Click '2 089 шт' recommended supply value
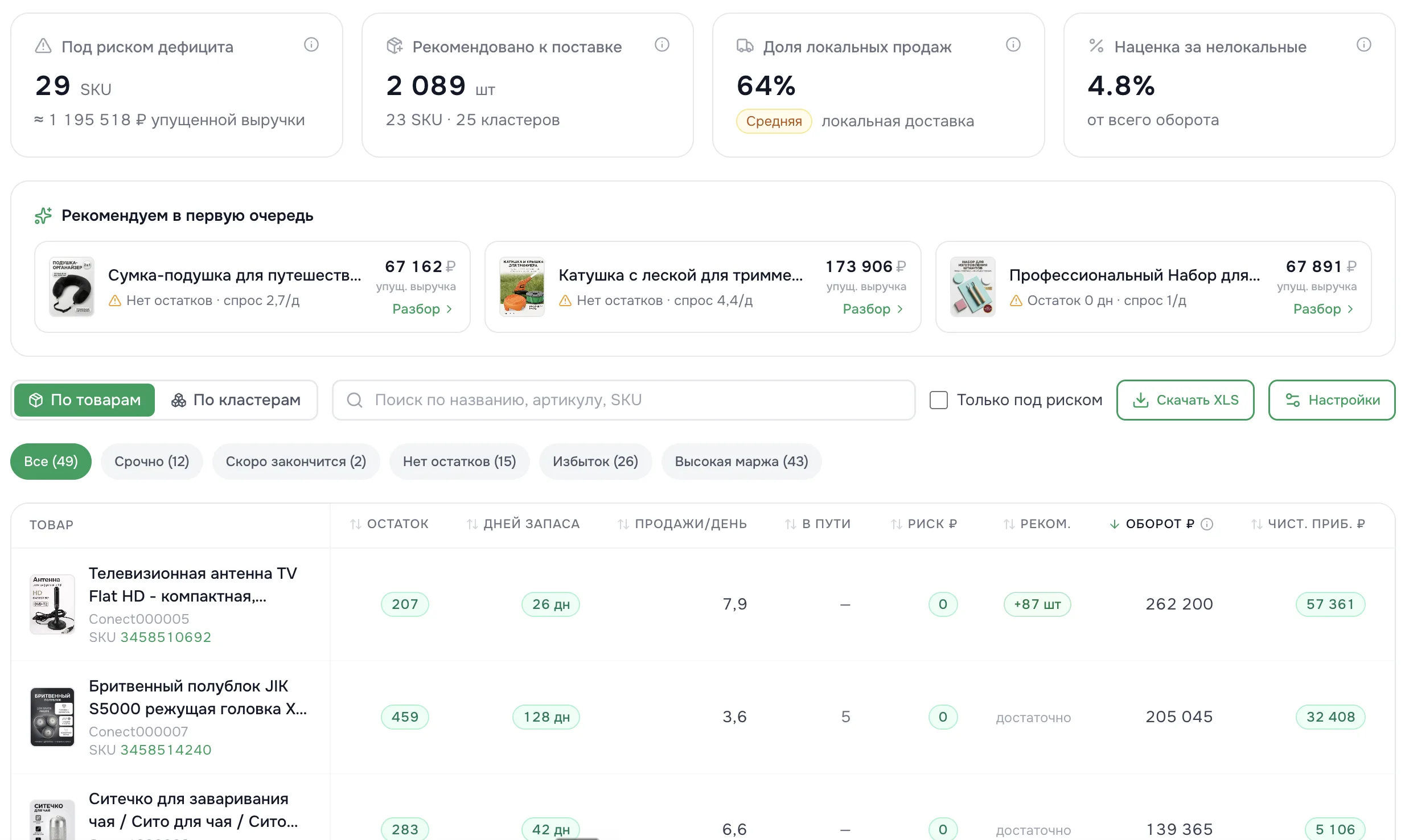Viewport: 1405px width, 840px height. pyautogui.click(x=441, y=86)
